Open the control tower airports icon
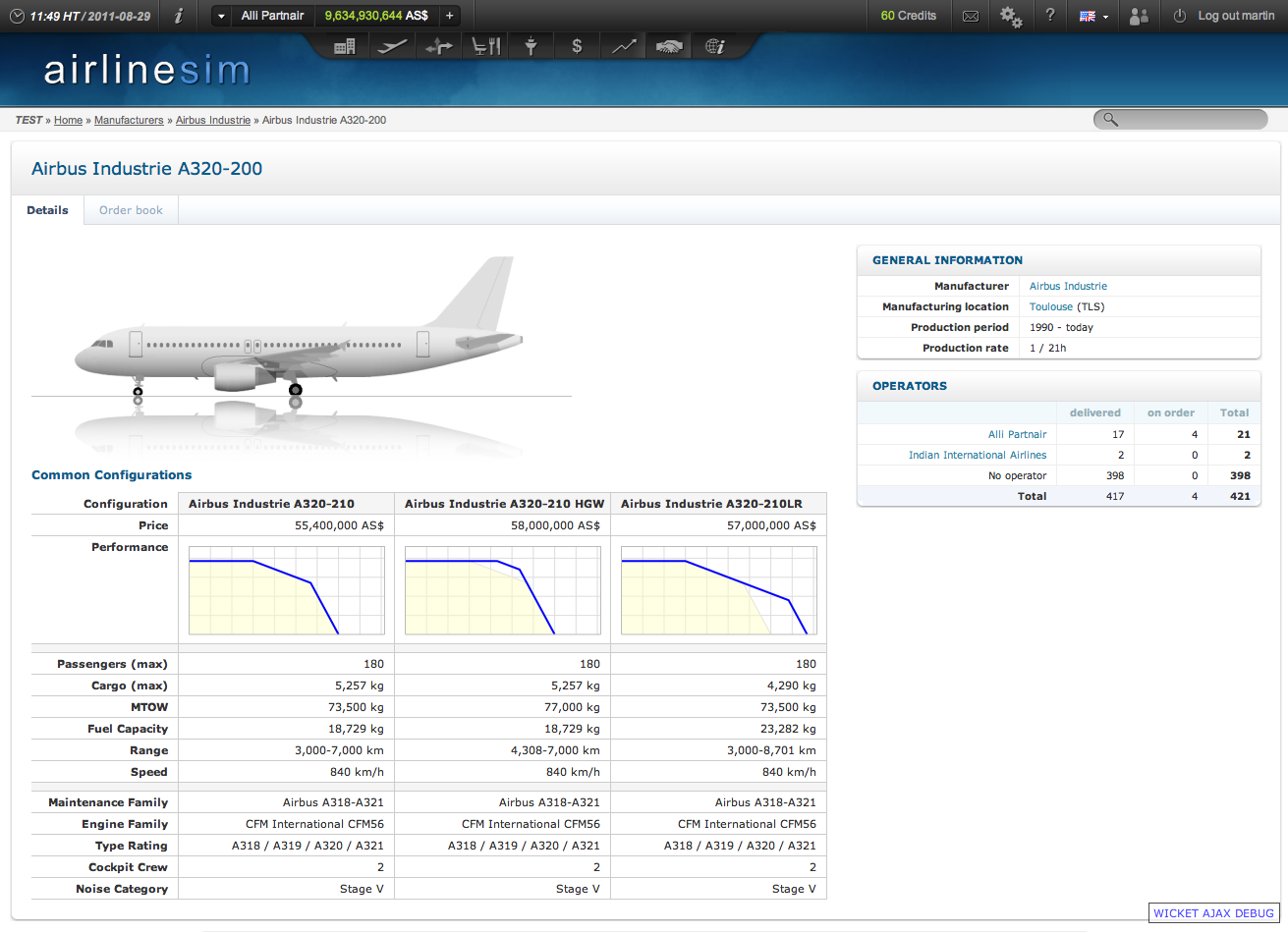1288x933 pixels. tap(531, 46)
